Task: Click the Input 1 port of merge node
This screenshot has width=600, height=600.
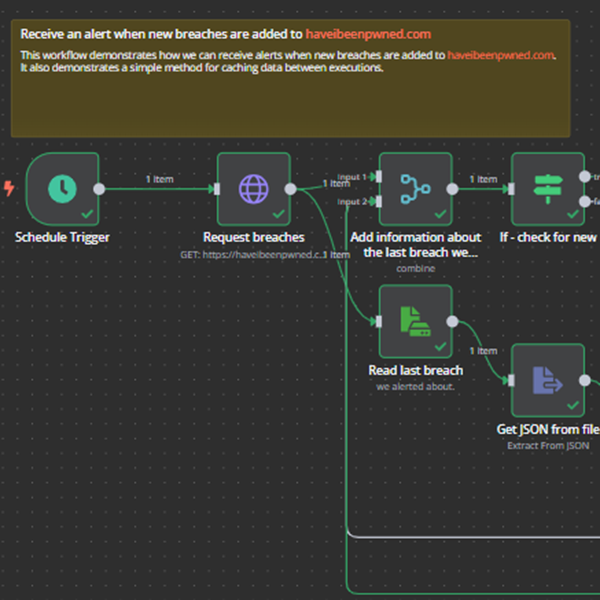Action: coord(379,176)
